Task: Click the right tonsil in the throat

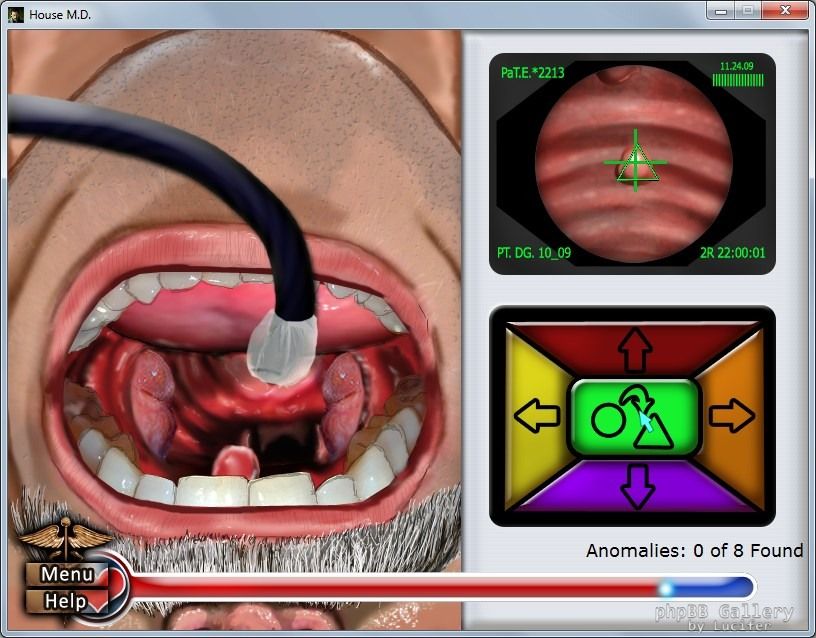Action: (x=342, y=395)
